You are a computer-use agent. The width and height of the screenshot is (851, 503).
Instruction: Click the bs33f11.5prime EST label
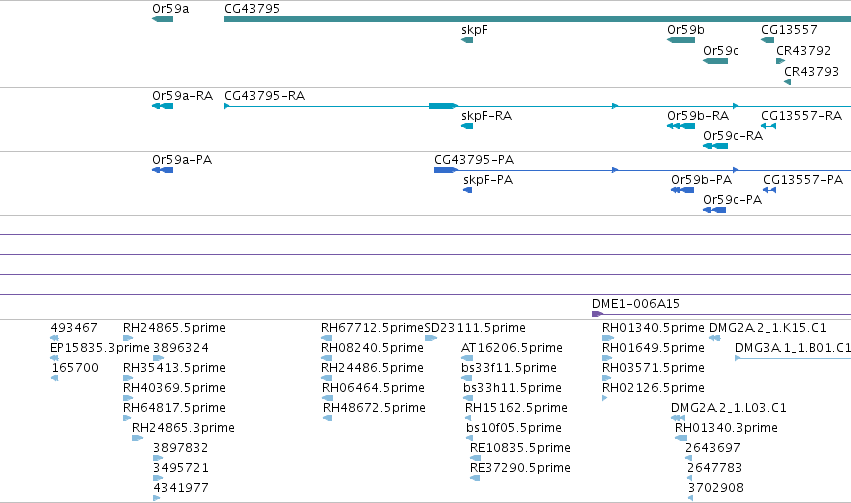(509, 368)
